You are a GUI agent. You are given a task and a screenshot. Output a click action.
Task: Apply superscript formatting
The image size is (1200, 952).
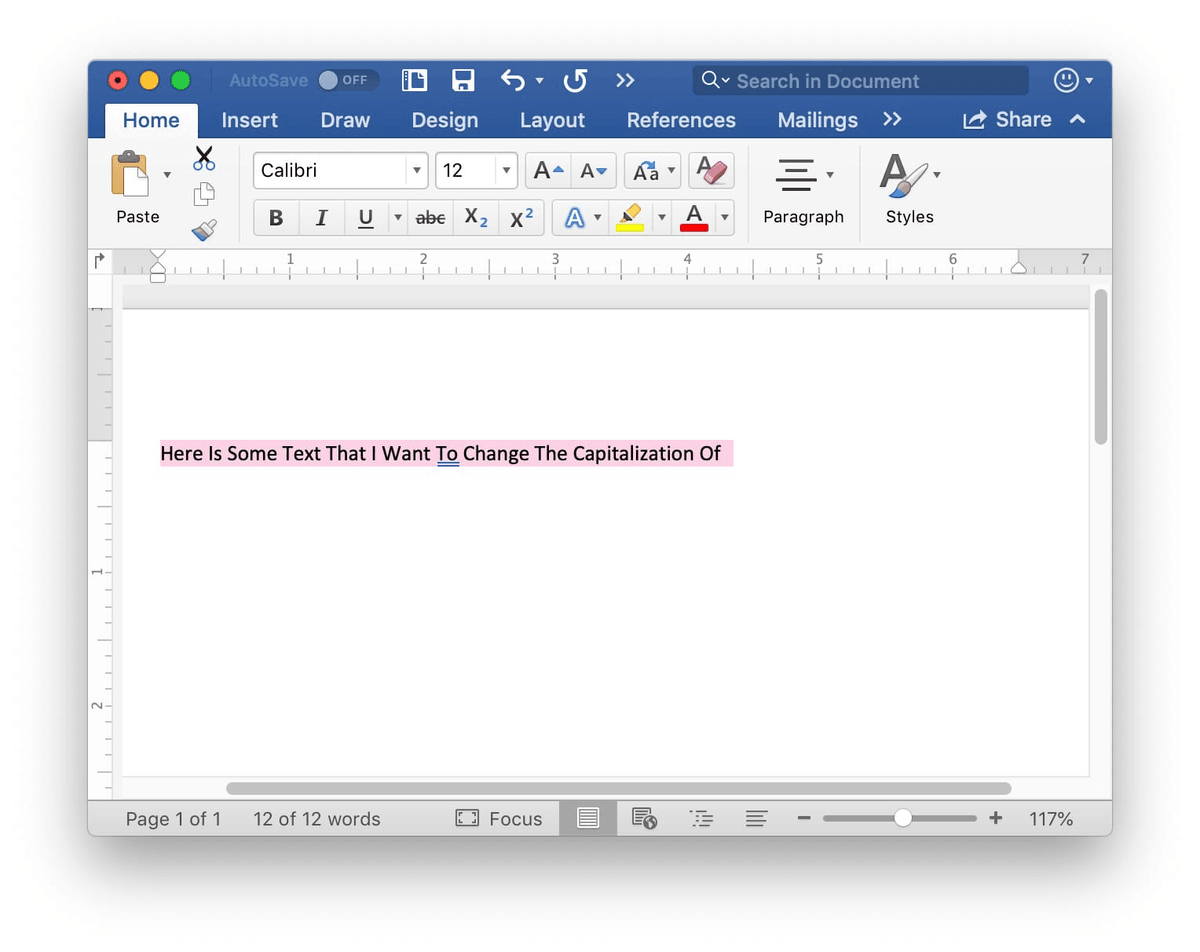coord(520,217)
